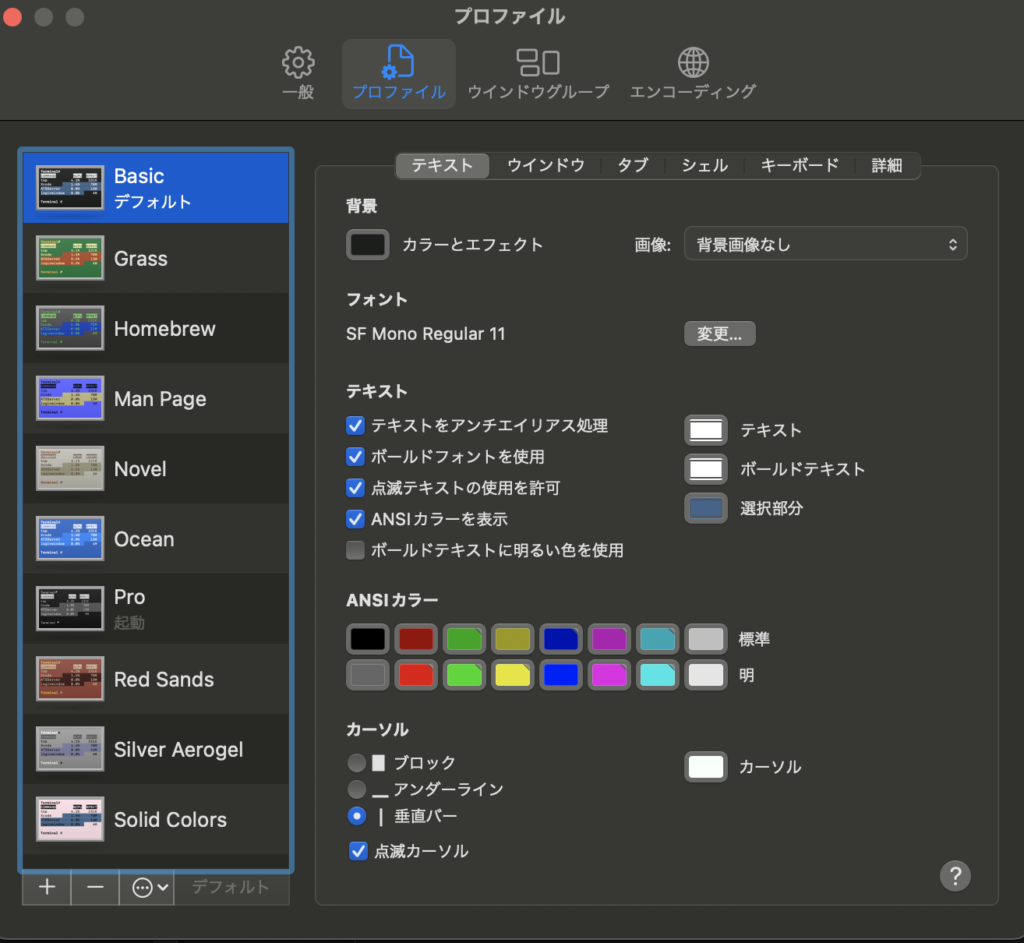Click the standard dark red ANSI swatch
The height and width of the screenshot is (943, 1024).
click(416, 639)
